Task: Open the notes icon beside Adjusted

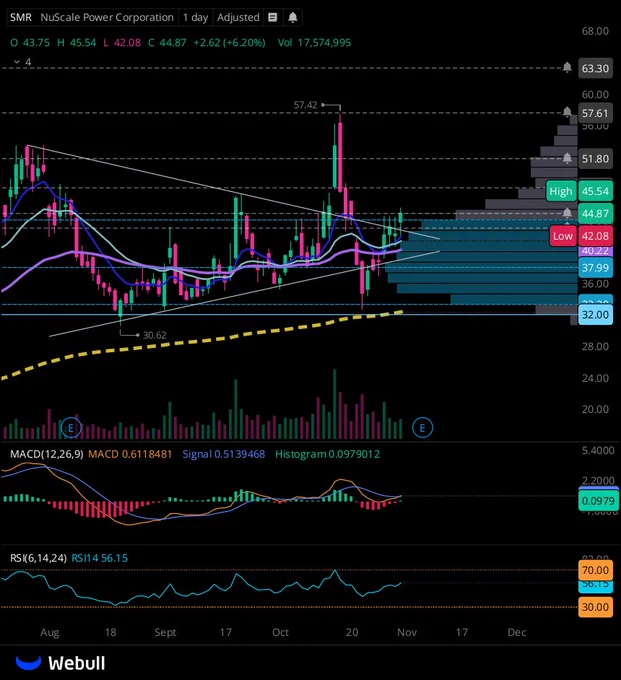Action: point(272,17)
